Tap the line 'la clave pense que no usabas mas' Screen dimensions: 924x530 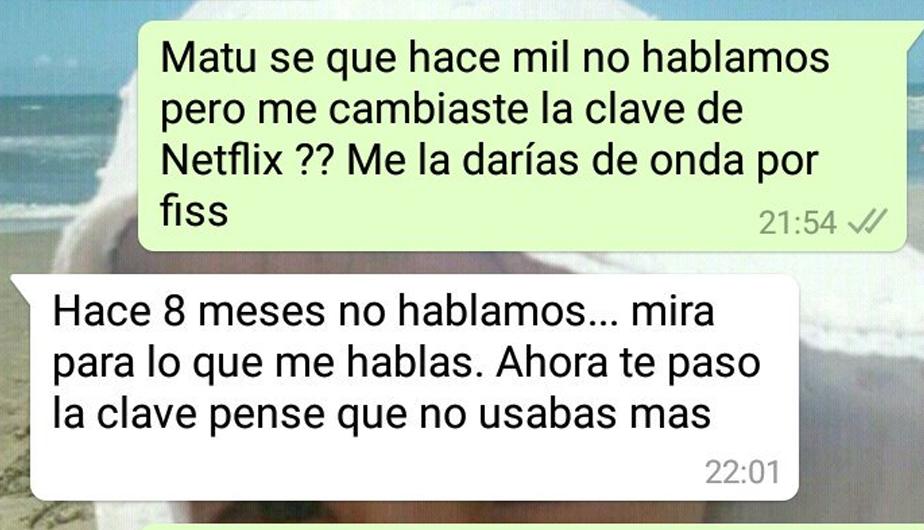tap(382, 414)
